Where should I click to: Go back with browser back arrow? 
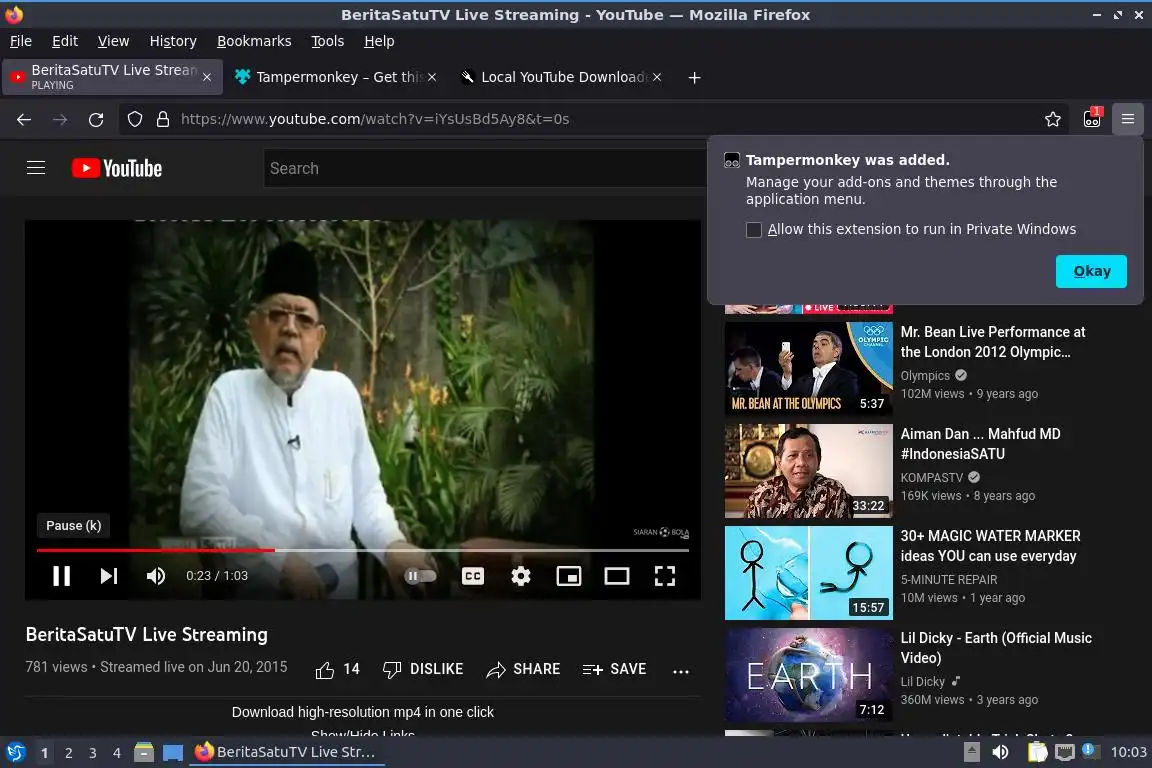click(24, 119)
